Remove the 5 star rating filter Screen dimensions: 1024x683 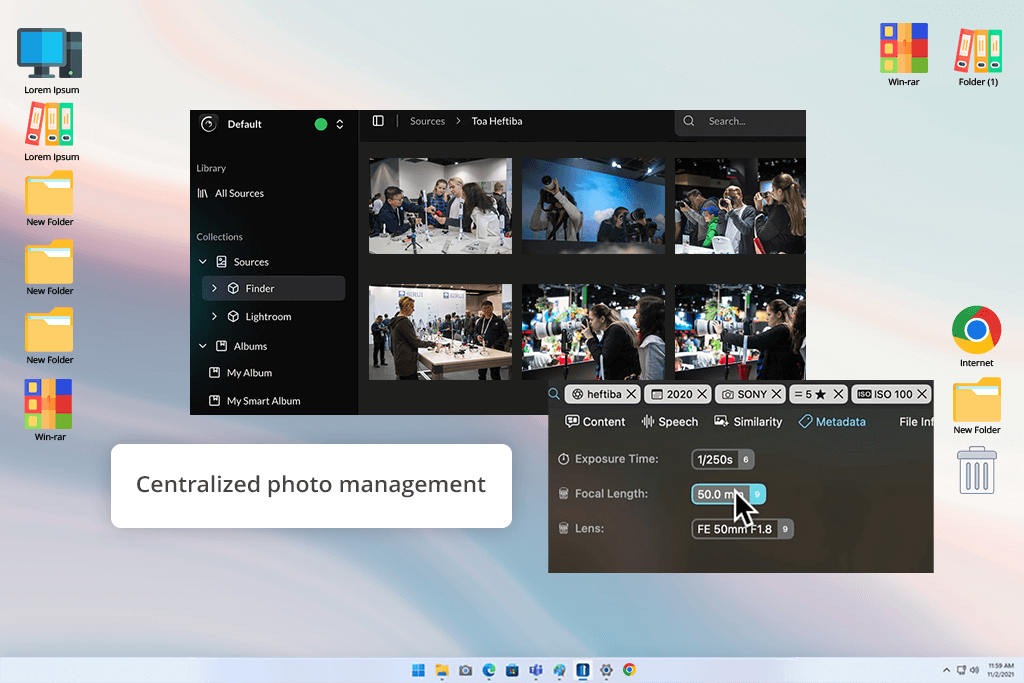[x=839, y=394]
